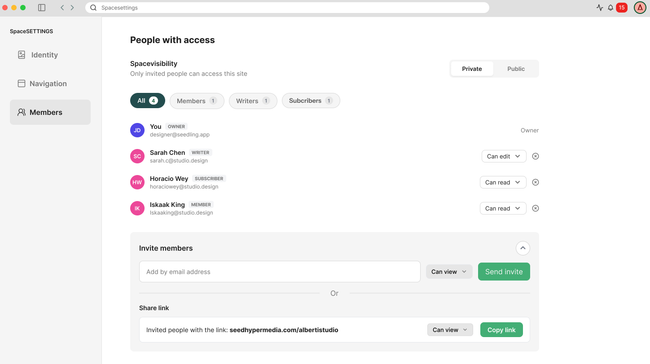Remove Horacio Wey using the circle icon
Viewport: 650px width, 364px height.
click(535, 182)
